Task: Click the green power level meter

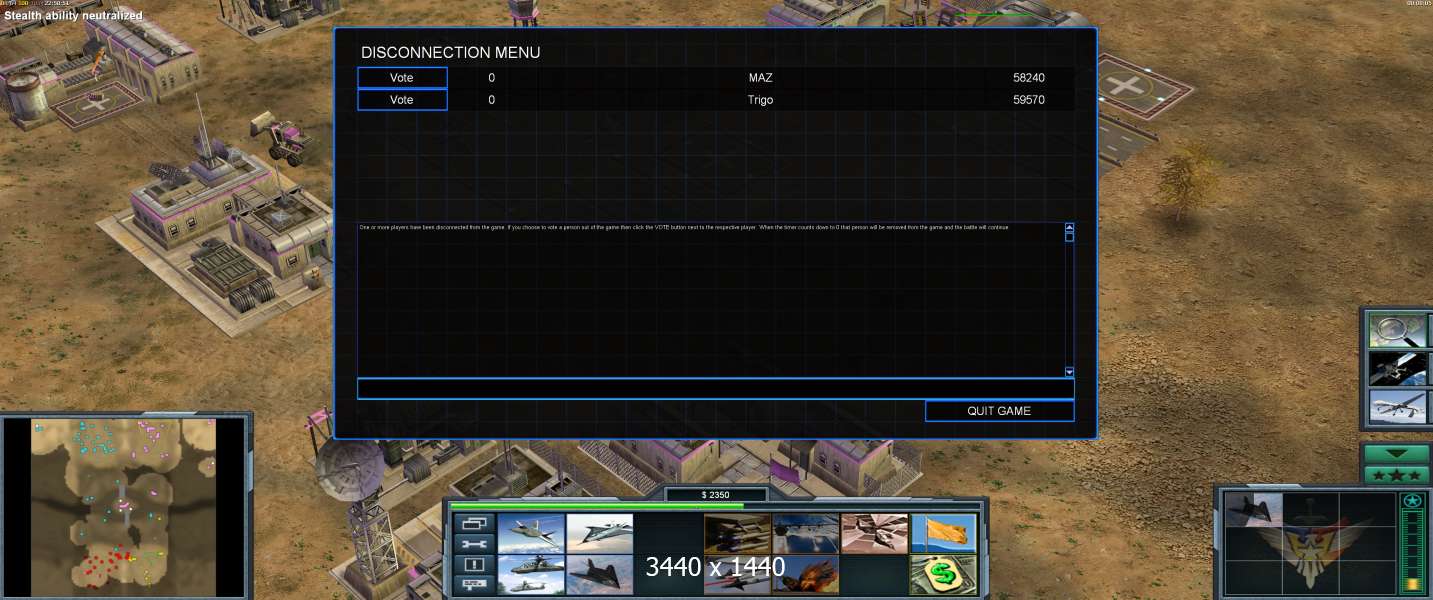Action: pyautogui.click(x=1413, y=552)
